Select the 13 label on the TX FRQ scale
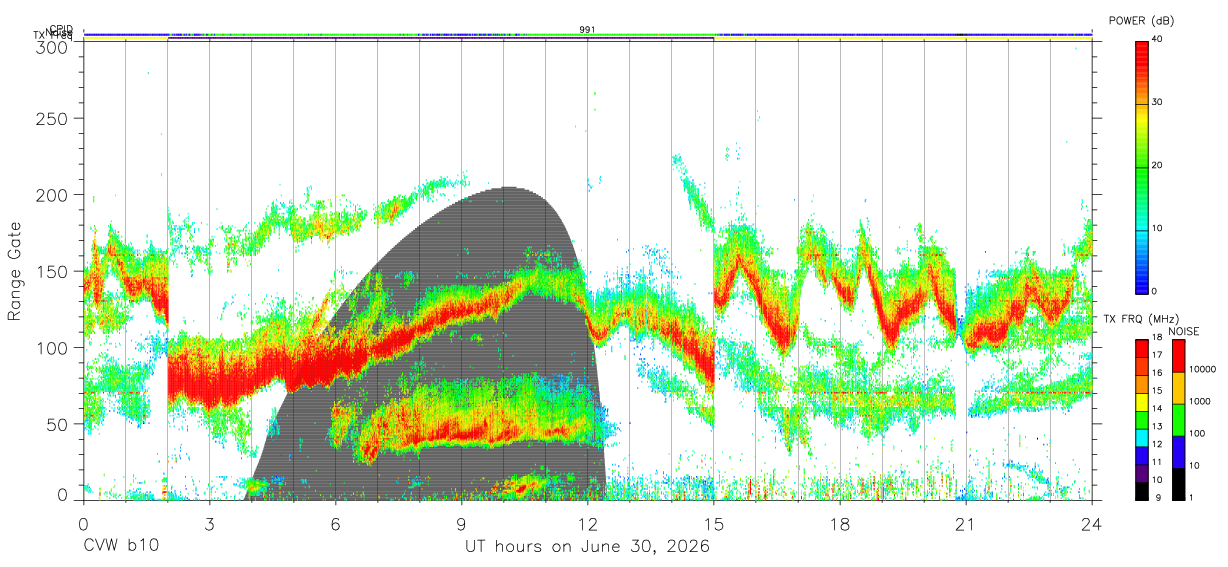This screenshot has height=567, width=1228. point(1158,426)
